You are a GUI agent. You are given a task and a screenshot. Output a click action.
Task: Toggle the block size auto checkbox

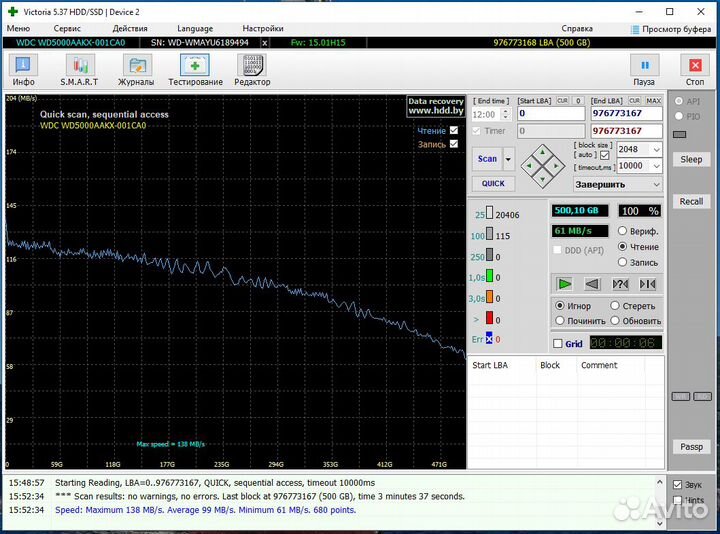point(604,155)
